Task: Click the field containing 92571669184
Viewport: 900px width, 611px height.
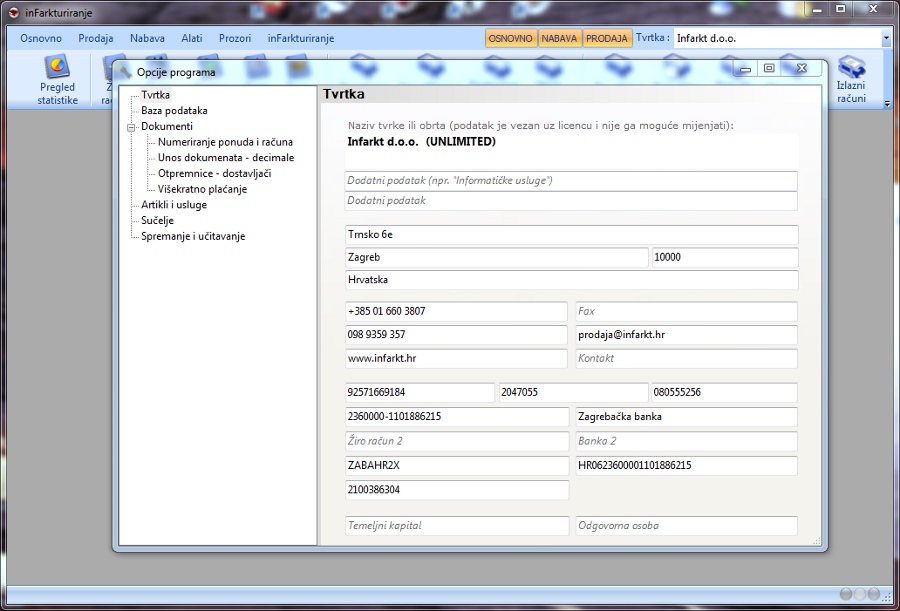Action: coord(420,392)
